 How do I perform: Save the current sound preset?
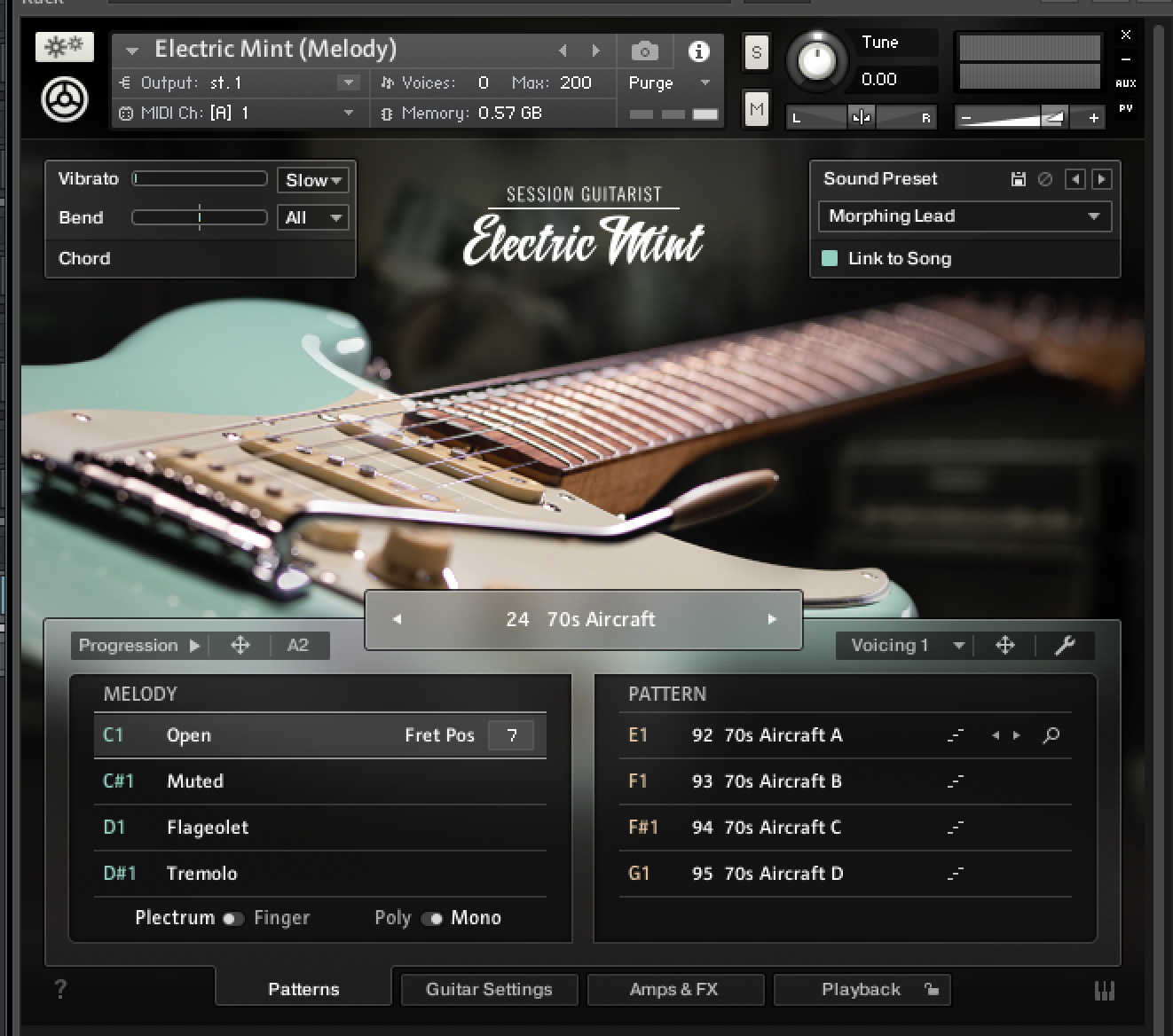tap(1019, 179)
